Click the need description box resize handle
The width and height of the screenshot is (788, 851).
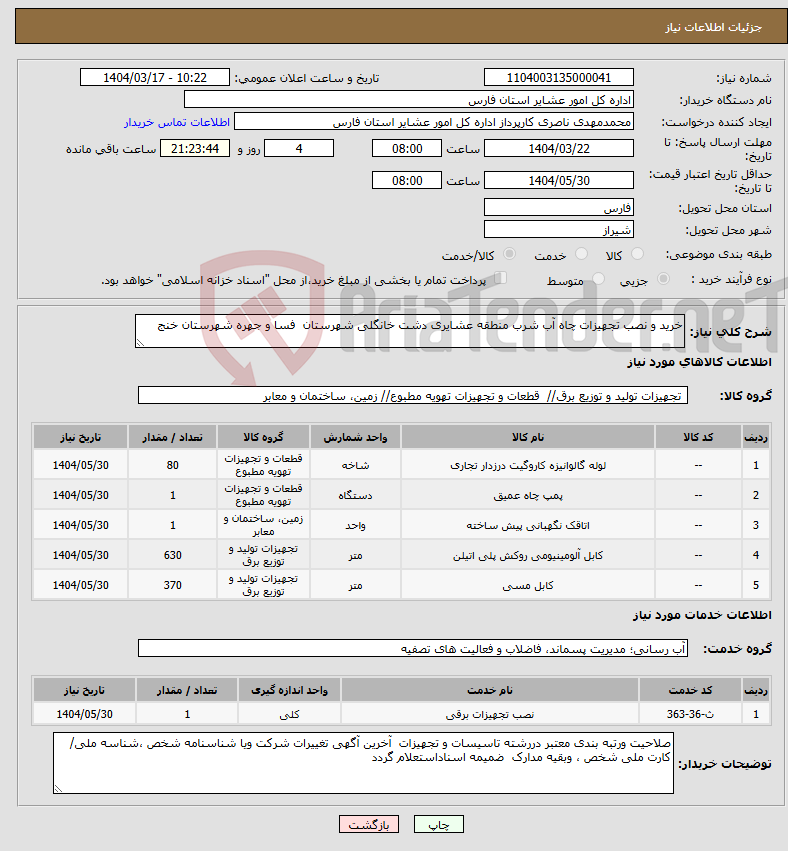140,342
